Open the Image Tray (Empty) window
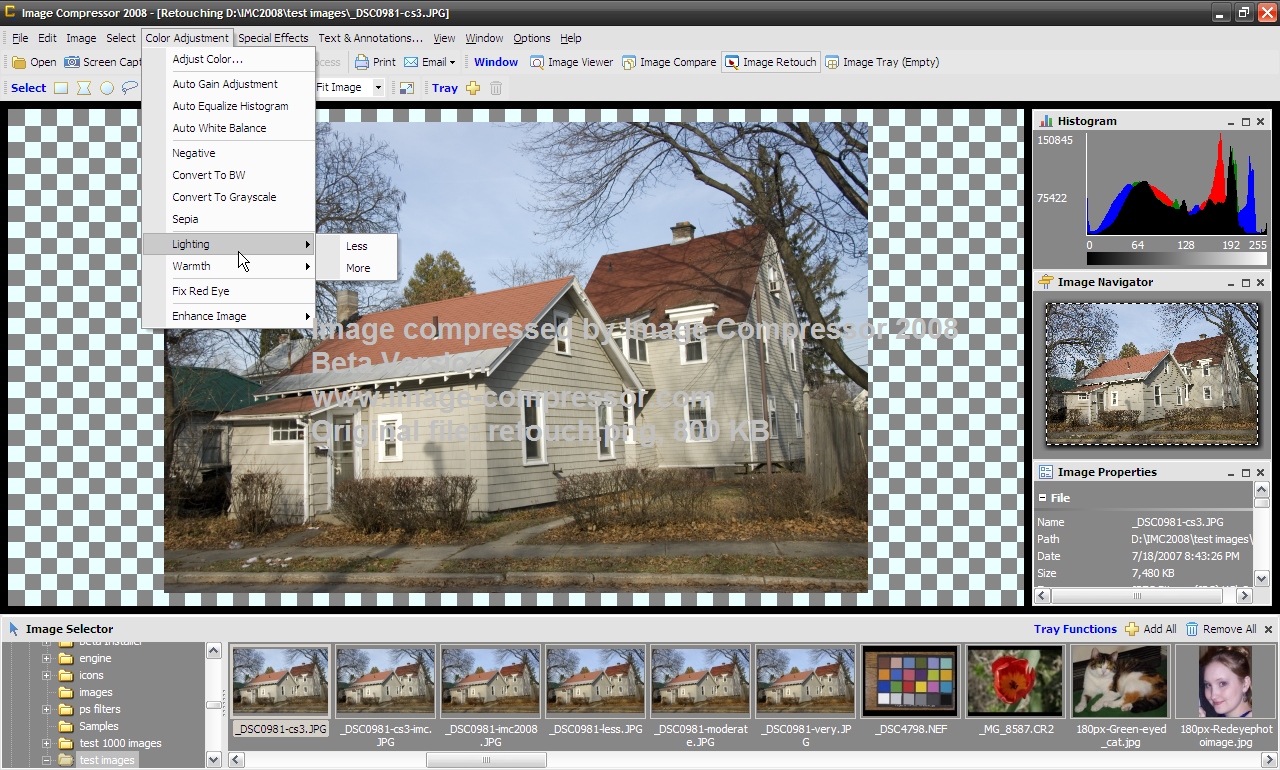The height and width of the screenshot is (770, 1280). (882, 62)
